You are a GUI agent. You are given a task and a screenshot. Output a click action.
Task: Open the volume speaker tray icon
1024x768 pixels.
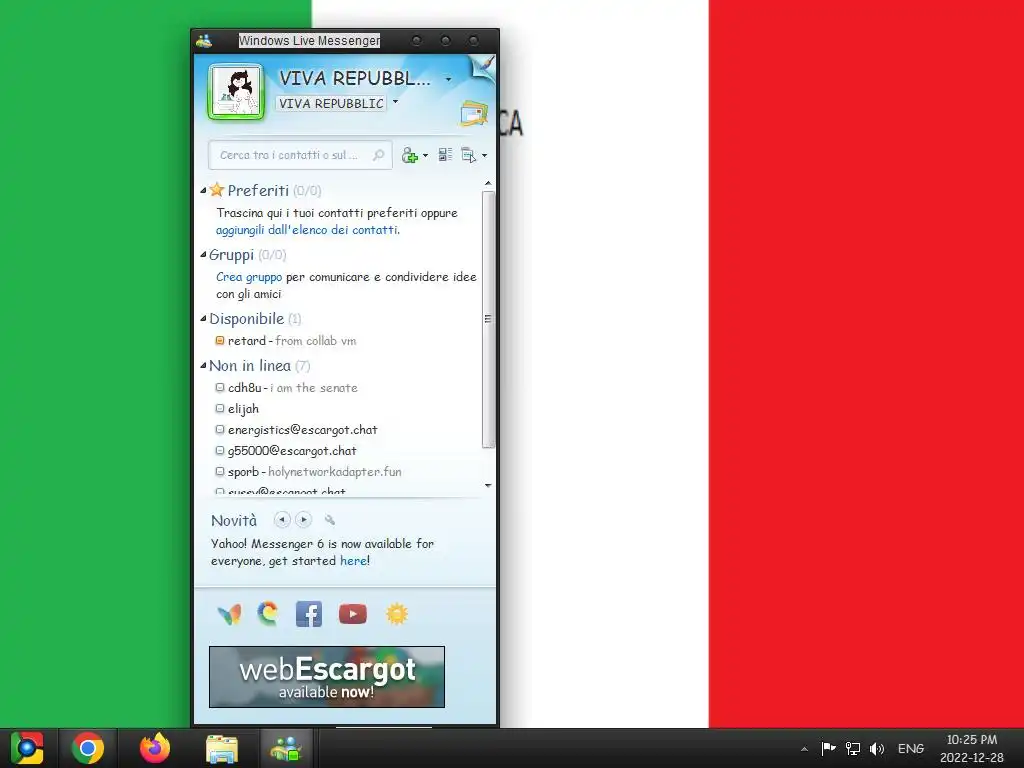pyautogui.click(x=877, y=748)
